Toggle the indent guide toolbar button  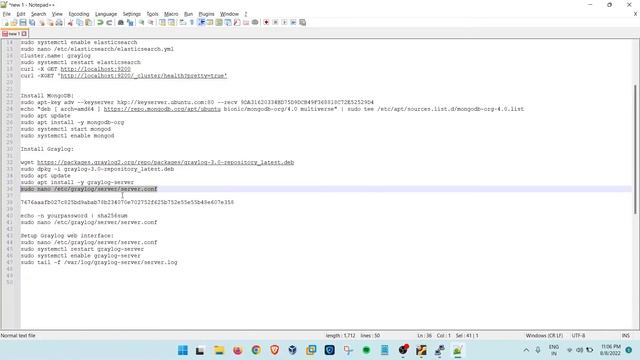[201, 22]
